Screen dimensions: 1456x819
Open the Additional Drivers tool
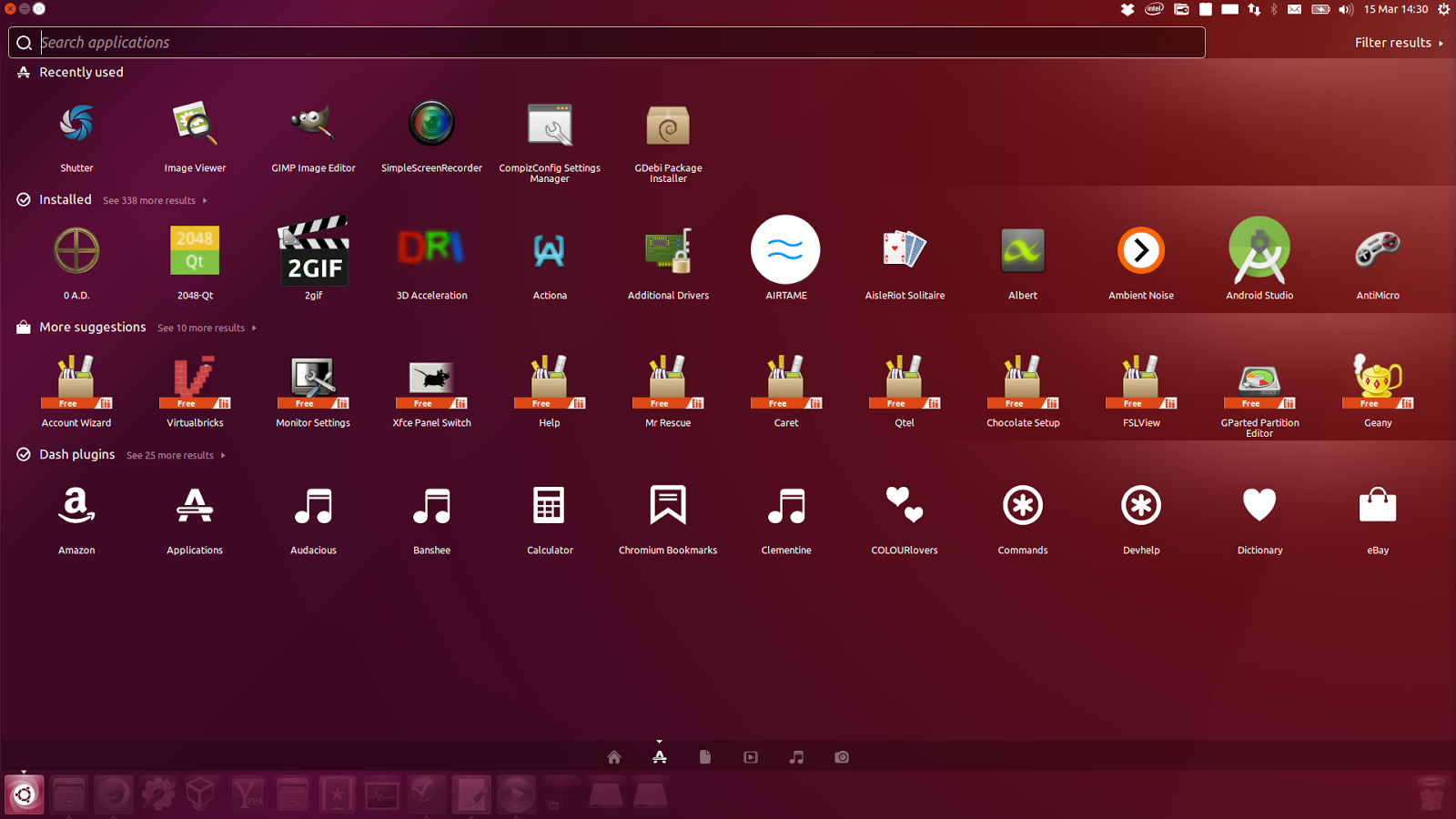[x=668, y=252]
